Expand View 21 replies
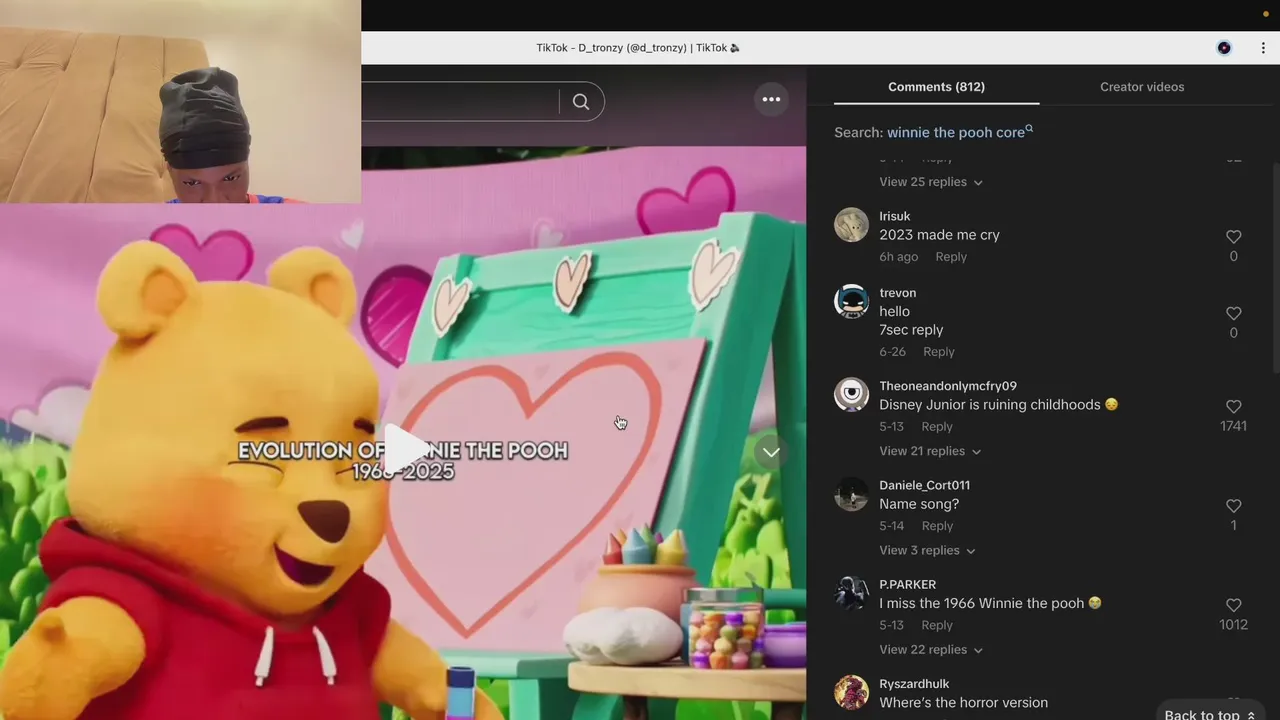Screen dimensions: 1280x720 tap(930, 451)
